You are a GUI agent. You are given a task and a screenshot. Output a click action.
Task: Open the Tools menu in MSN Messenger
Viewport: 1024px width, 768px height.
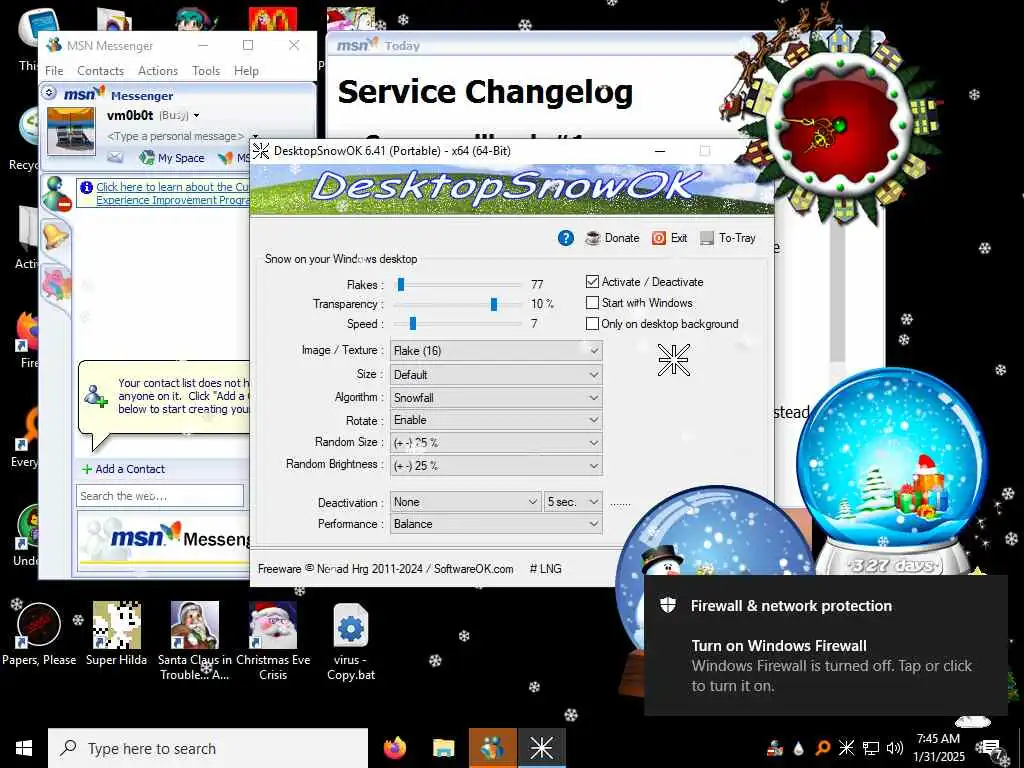(206, 71)
